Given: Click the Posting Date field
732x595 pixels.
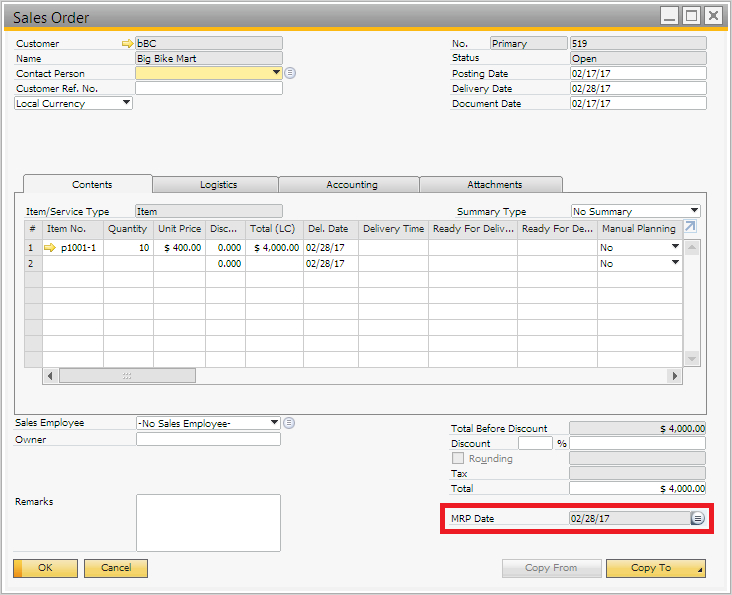Looking at the screenshot, I should tap(638, 73).
